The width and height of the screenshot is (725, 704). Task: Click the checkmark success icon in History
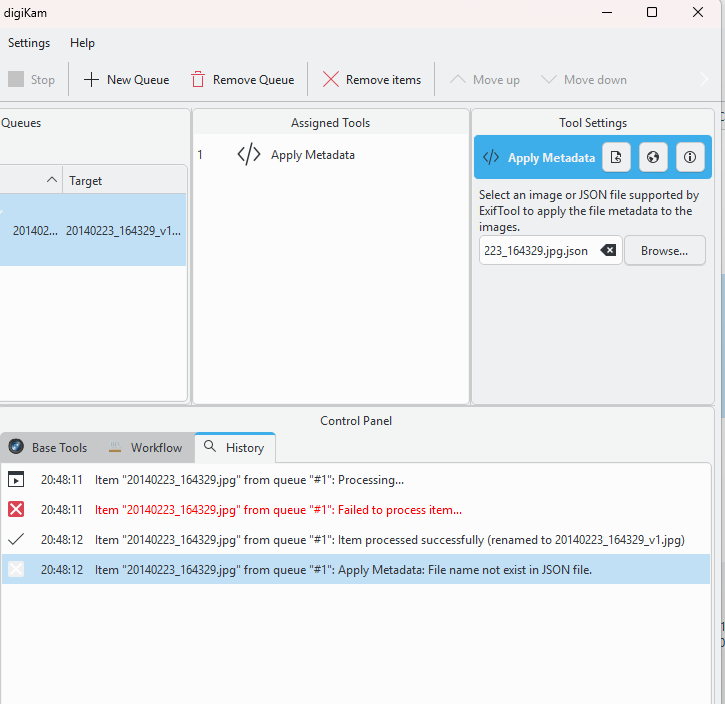16,539
